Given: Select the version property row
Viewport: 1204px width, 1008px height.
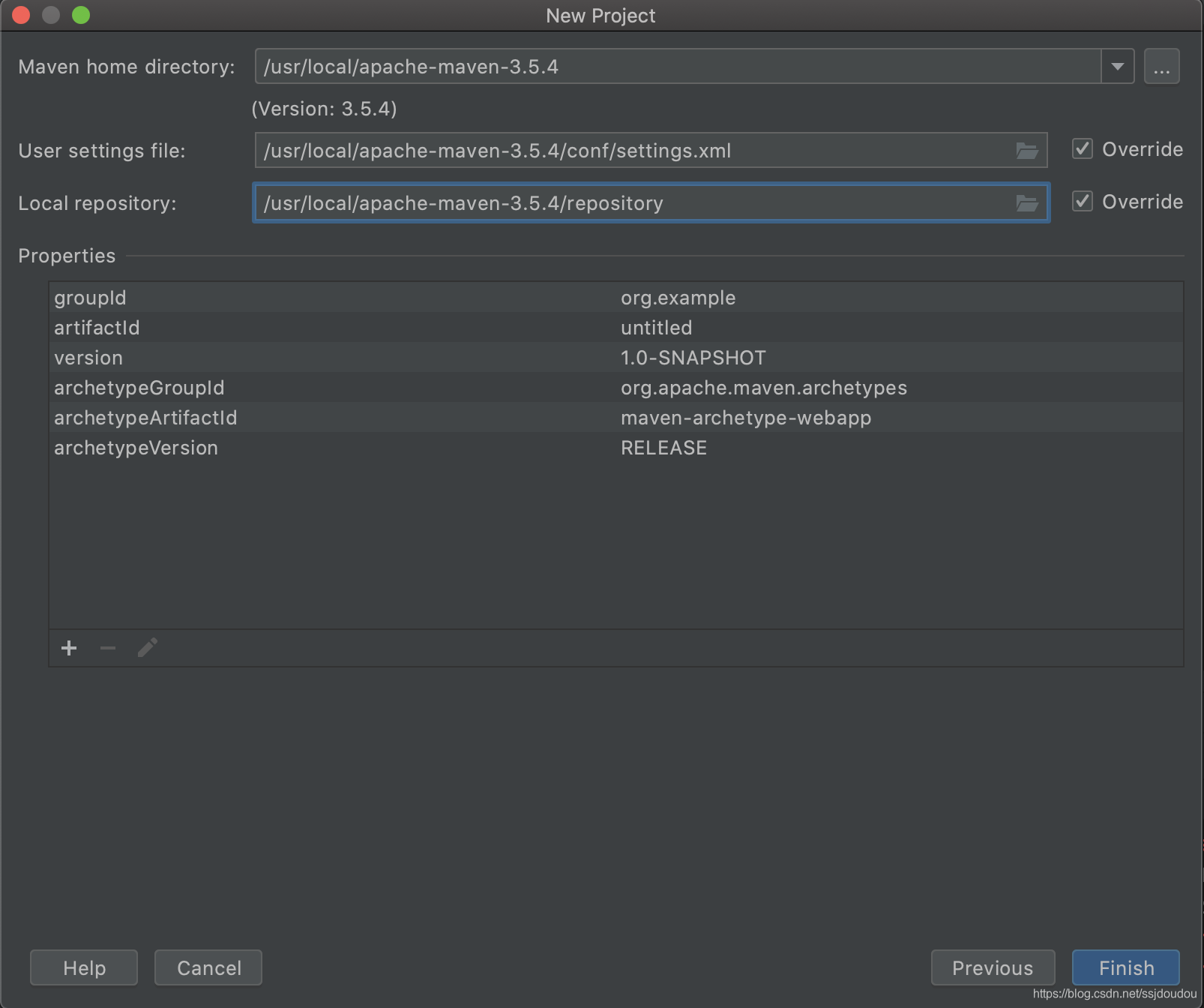Looking at the screenshot, I should pos(616,358).
